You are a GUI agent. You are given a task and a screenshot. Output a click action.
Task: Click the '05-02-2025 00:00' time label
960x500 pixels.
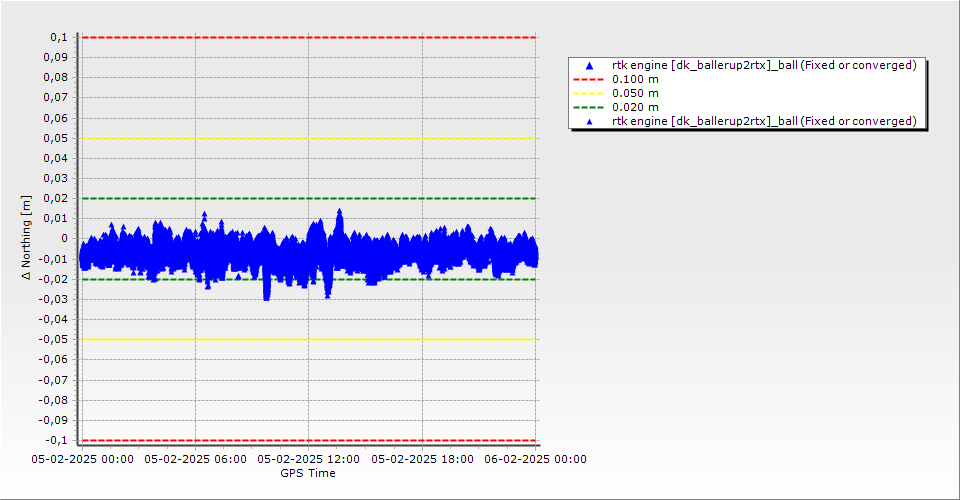tap(83, 459)
